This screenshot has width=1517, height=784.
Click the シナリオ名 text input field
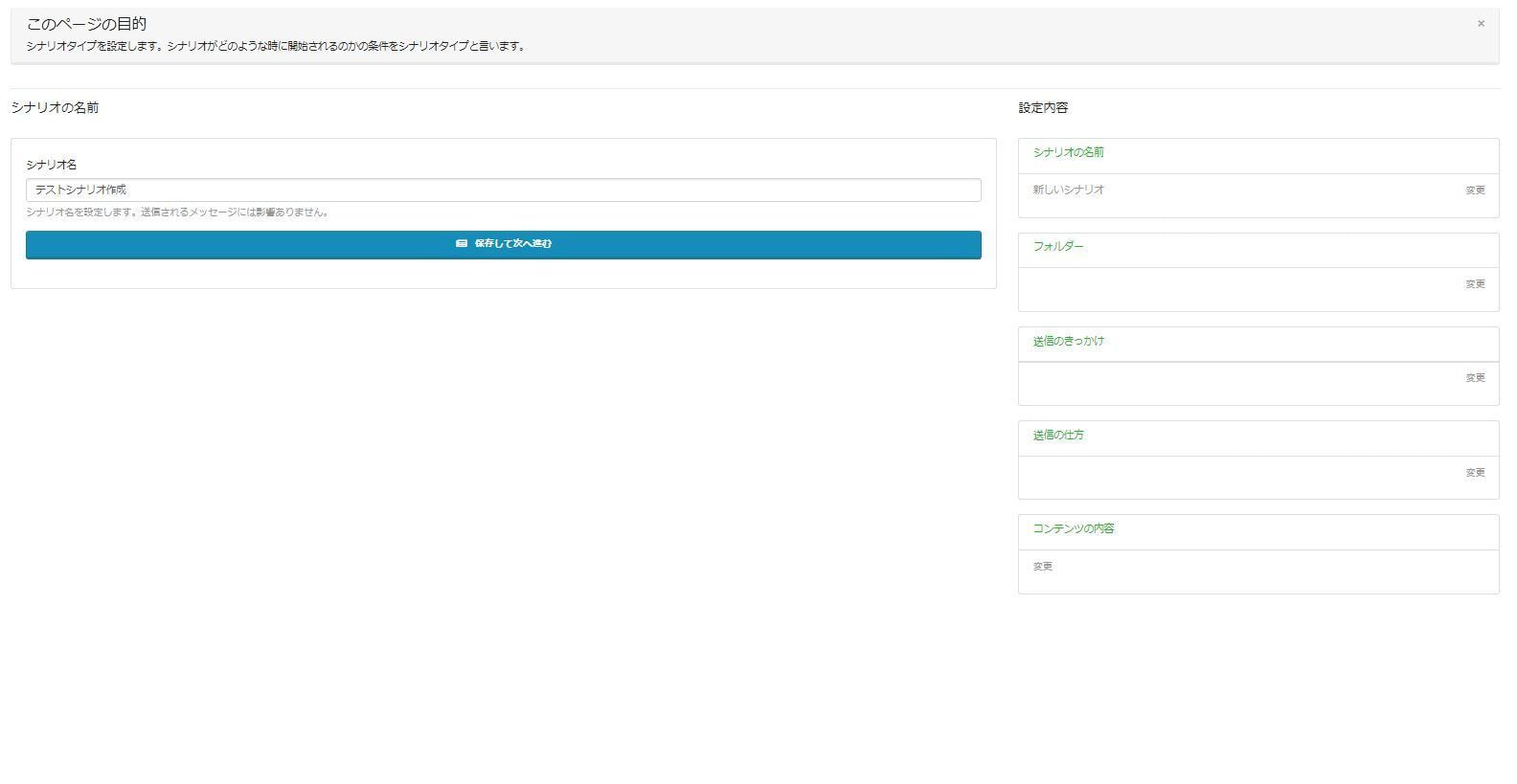503,190
